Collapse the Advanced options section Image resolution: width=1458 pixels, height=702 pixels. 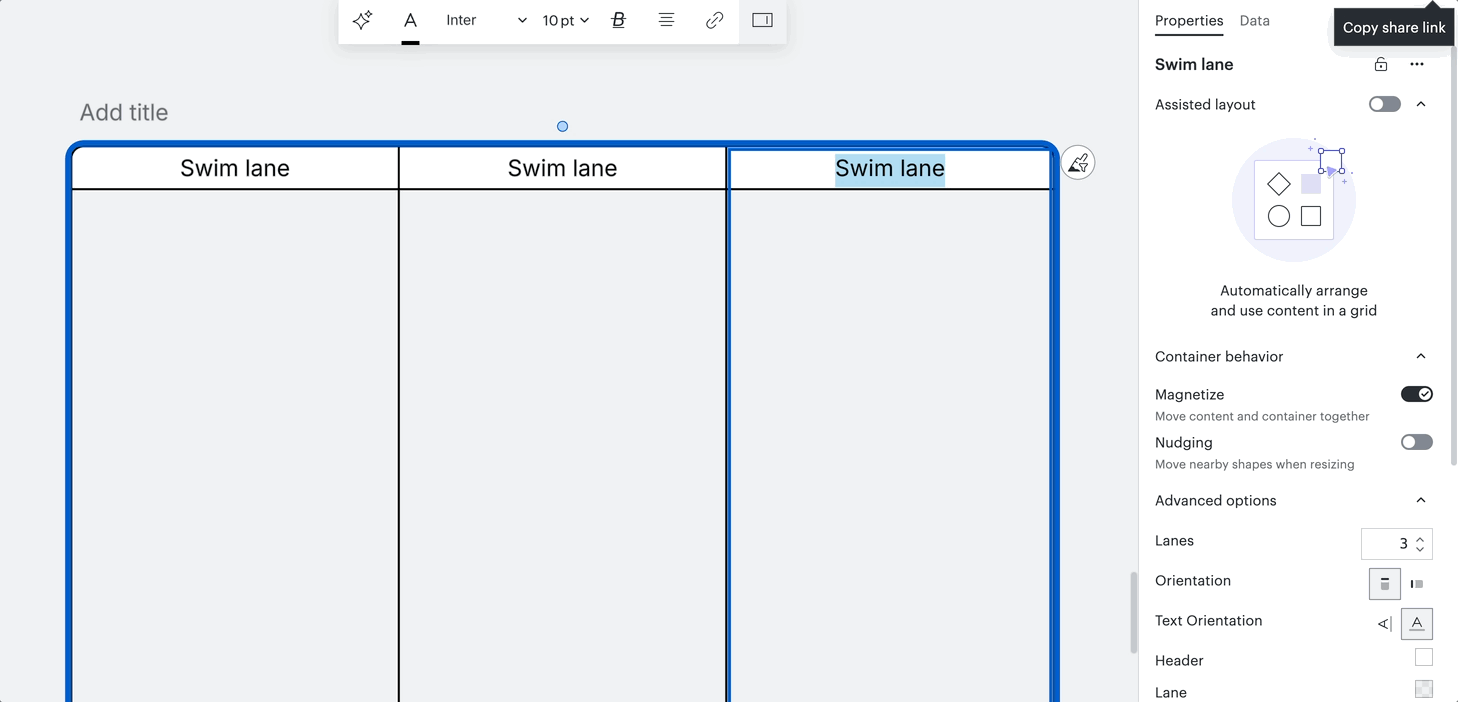[1421, 500]
